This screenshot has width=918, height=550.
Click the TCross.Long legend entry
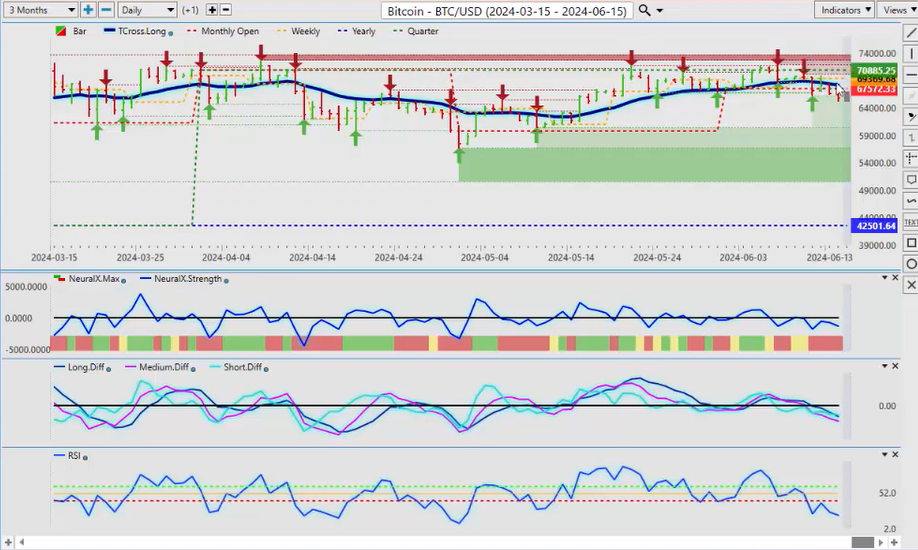(x=138, y=31)
